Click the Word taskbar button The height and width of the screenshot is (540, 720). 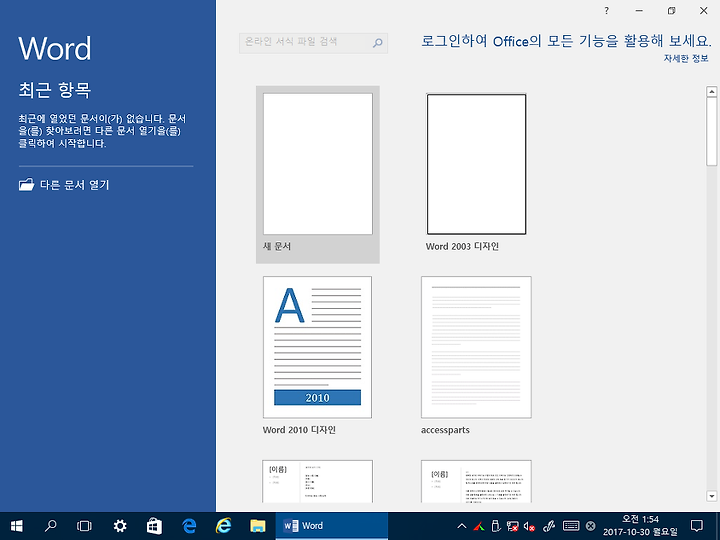[332, 526]
